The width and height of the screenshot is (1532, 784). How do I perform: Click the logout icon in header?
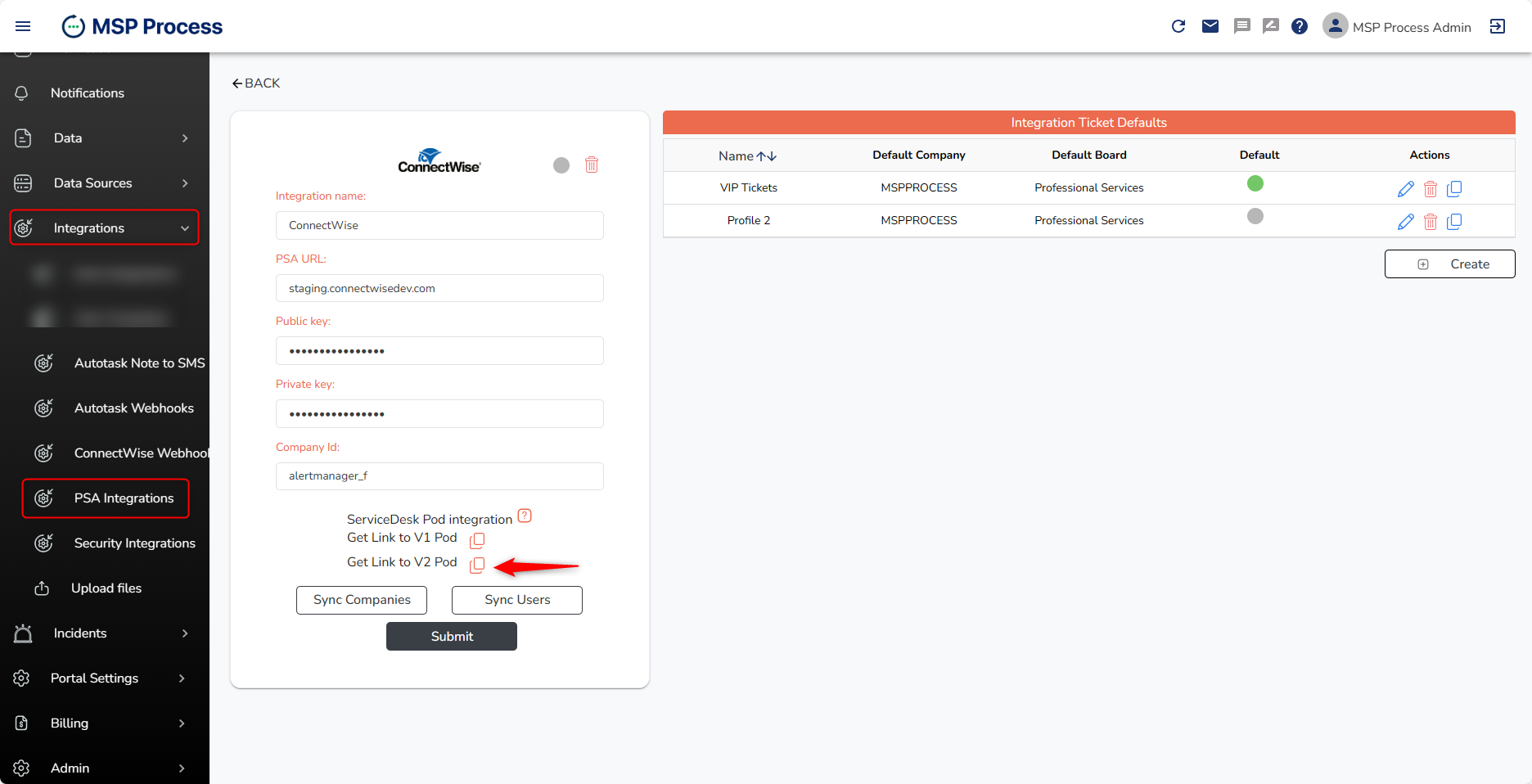(1498, 26)
